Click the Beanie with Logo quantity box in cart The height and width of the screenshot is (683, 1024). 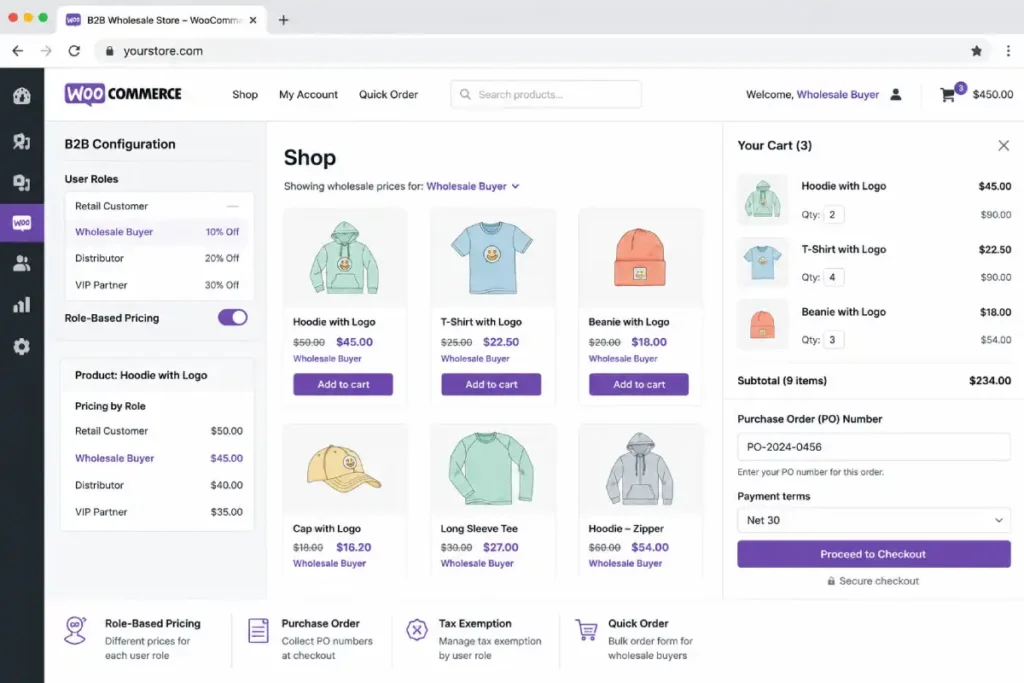coord(833,340)
